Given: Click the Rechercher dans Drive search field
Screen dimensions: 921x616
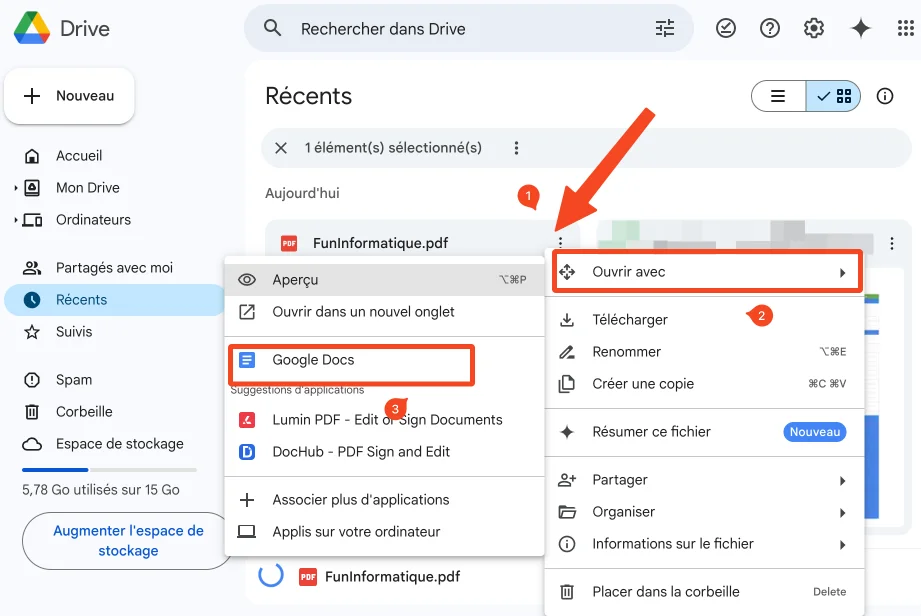Looking at the screenshot, I should [470, 28].
